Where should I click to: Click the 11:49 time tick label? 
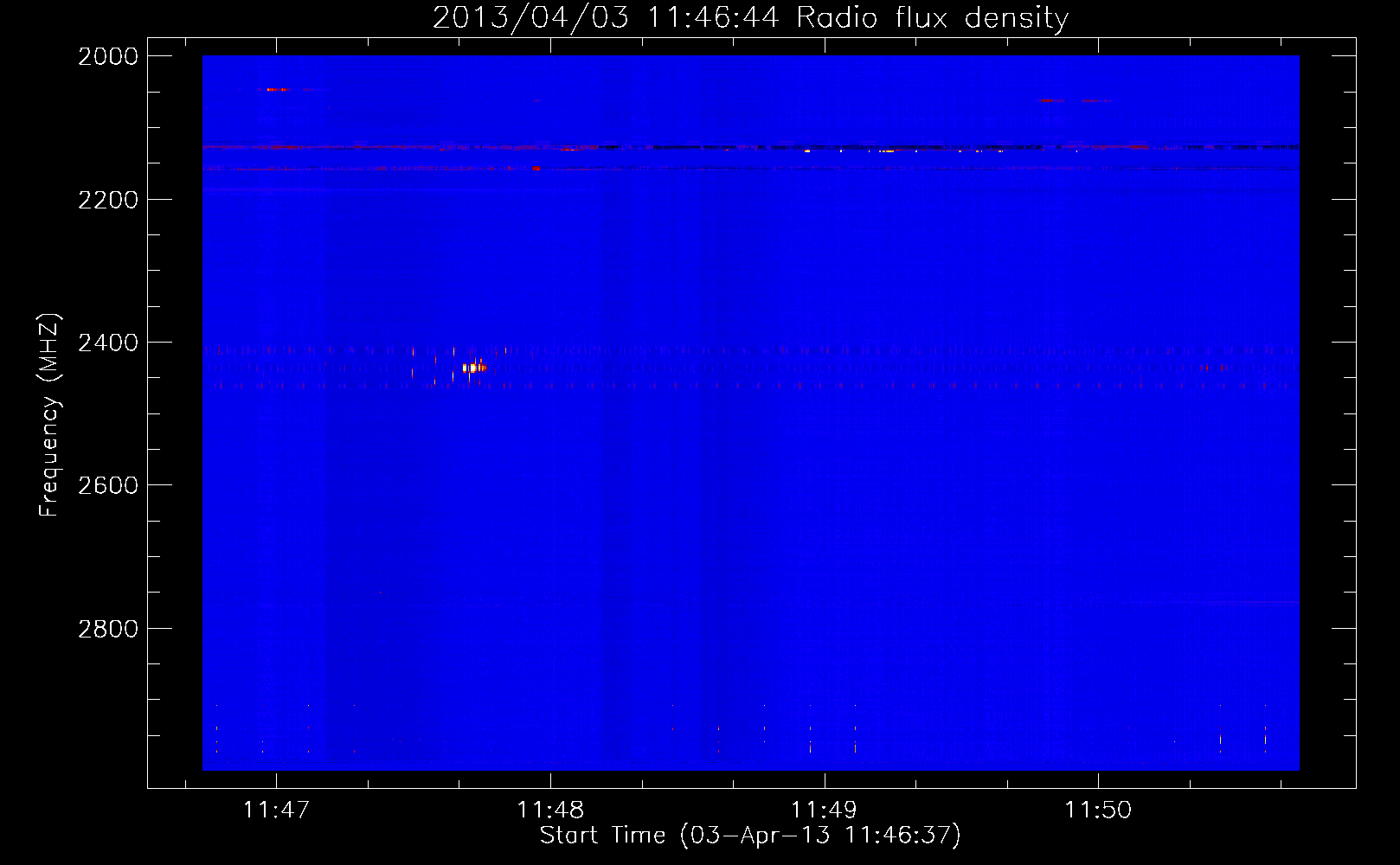(824, 810)
